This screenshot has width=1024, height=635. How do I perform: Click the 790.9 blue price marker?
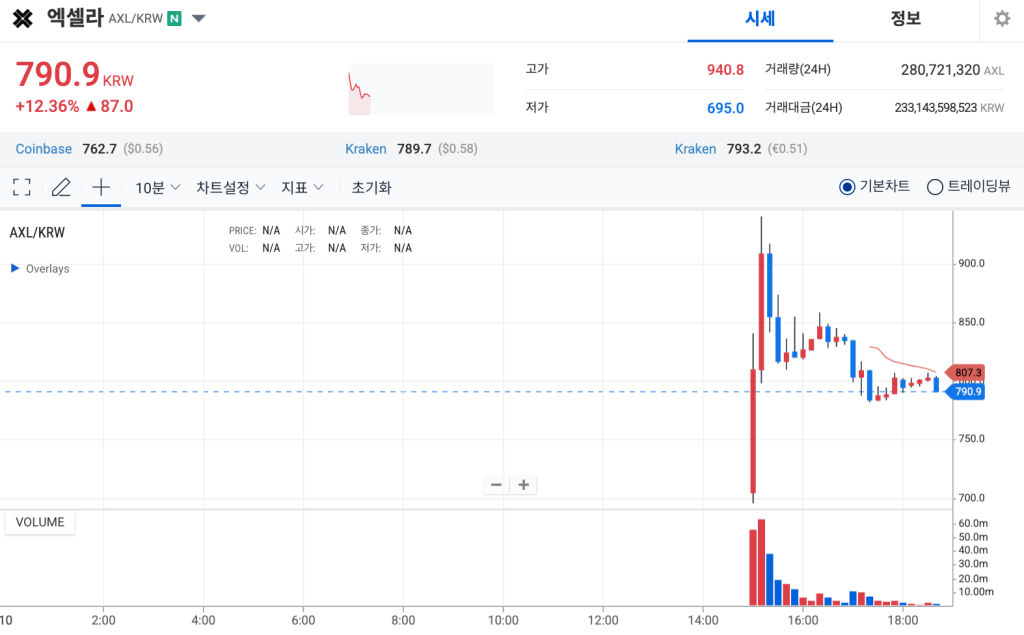(x=967, y=391)
